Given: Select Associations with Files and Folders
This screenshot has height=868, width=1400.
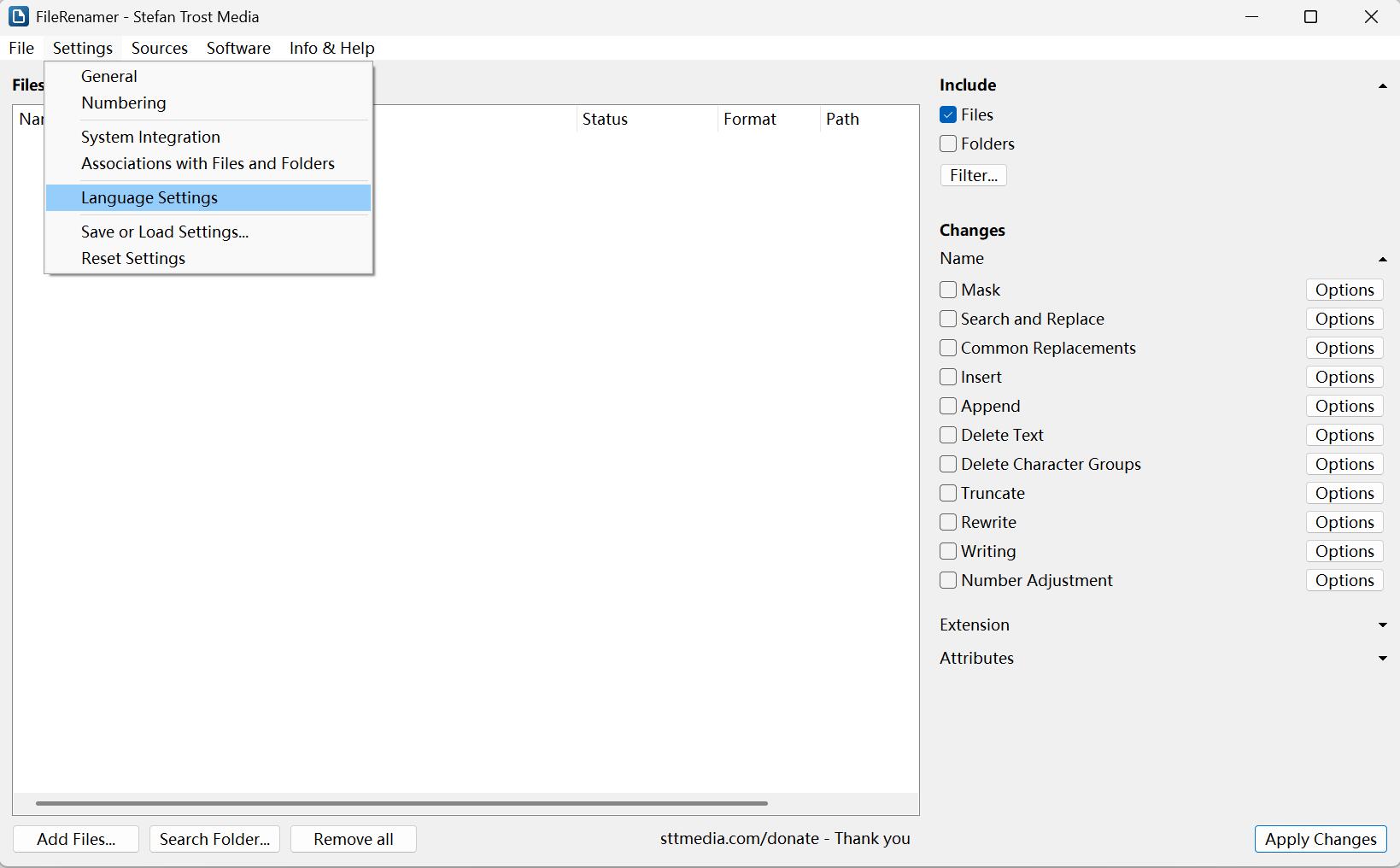Looking at the screenshot, I should coord(208,163).
